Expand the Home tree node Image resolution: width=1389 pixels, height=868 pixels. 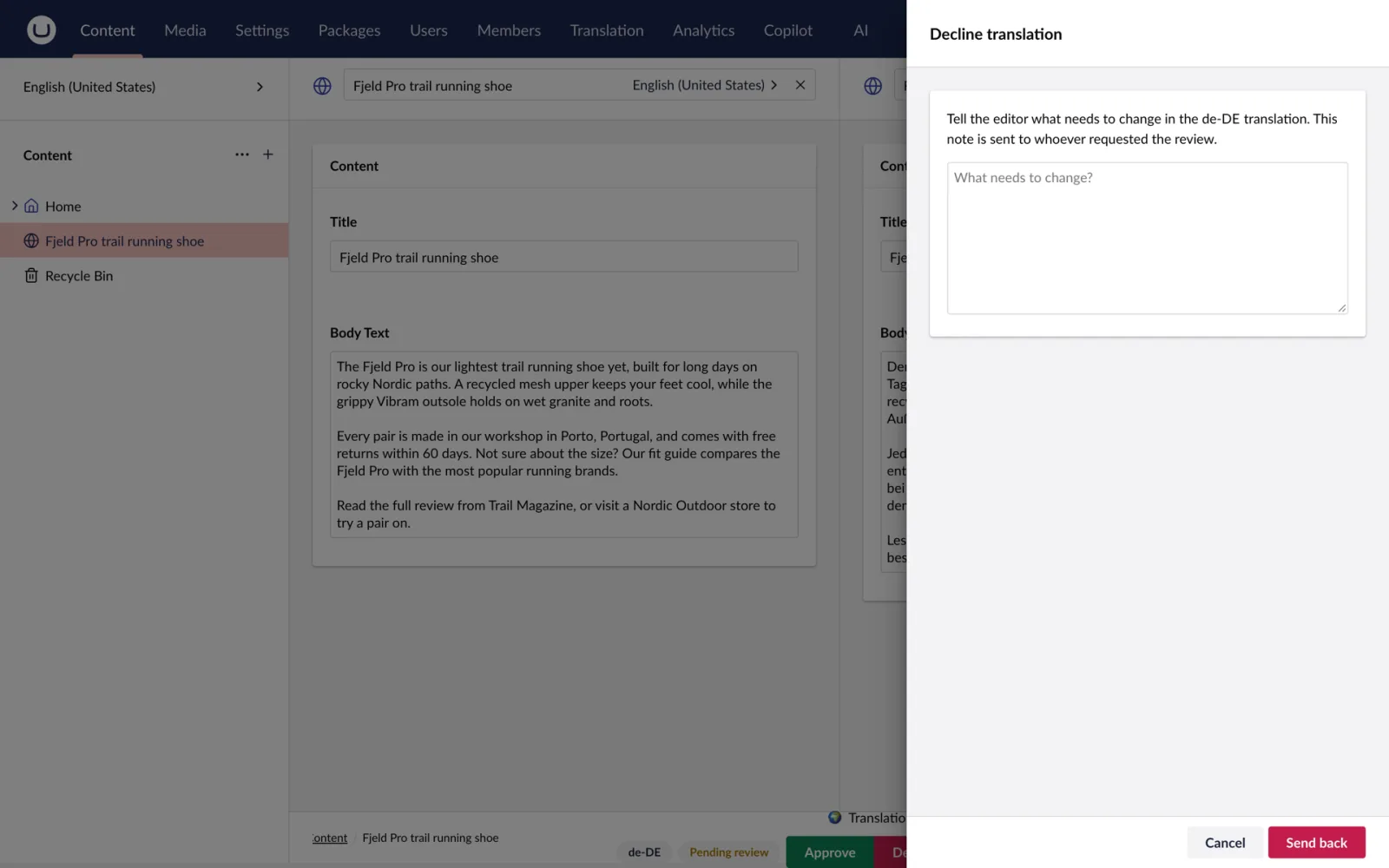pyautogui.click(x=14, y=206)
